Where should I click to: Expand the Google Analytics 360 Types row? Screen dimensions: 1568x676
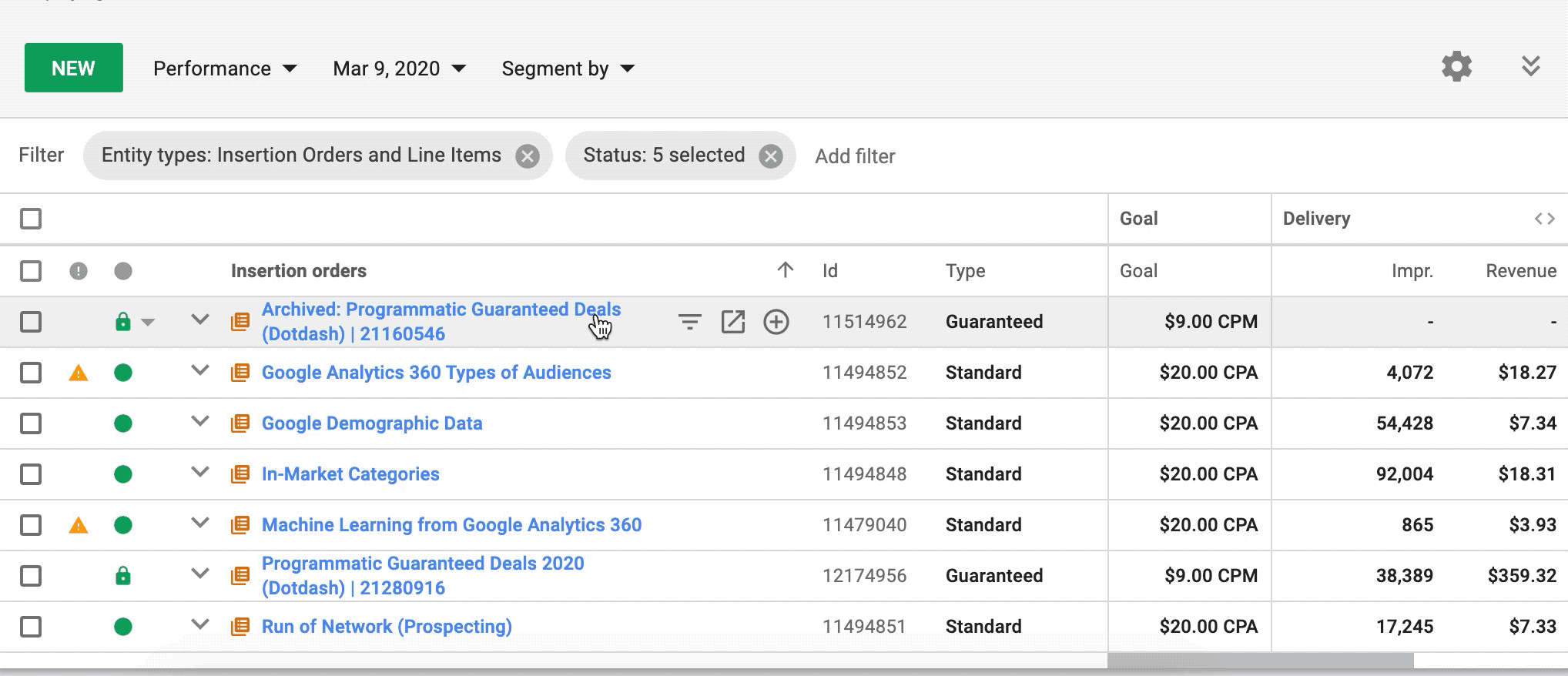coord(200,371)
